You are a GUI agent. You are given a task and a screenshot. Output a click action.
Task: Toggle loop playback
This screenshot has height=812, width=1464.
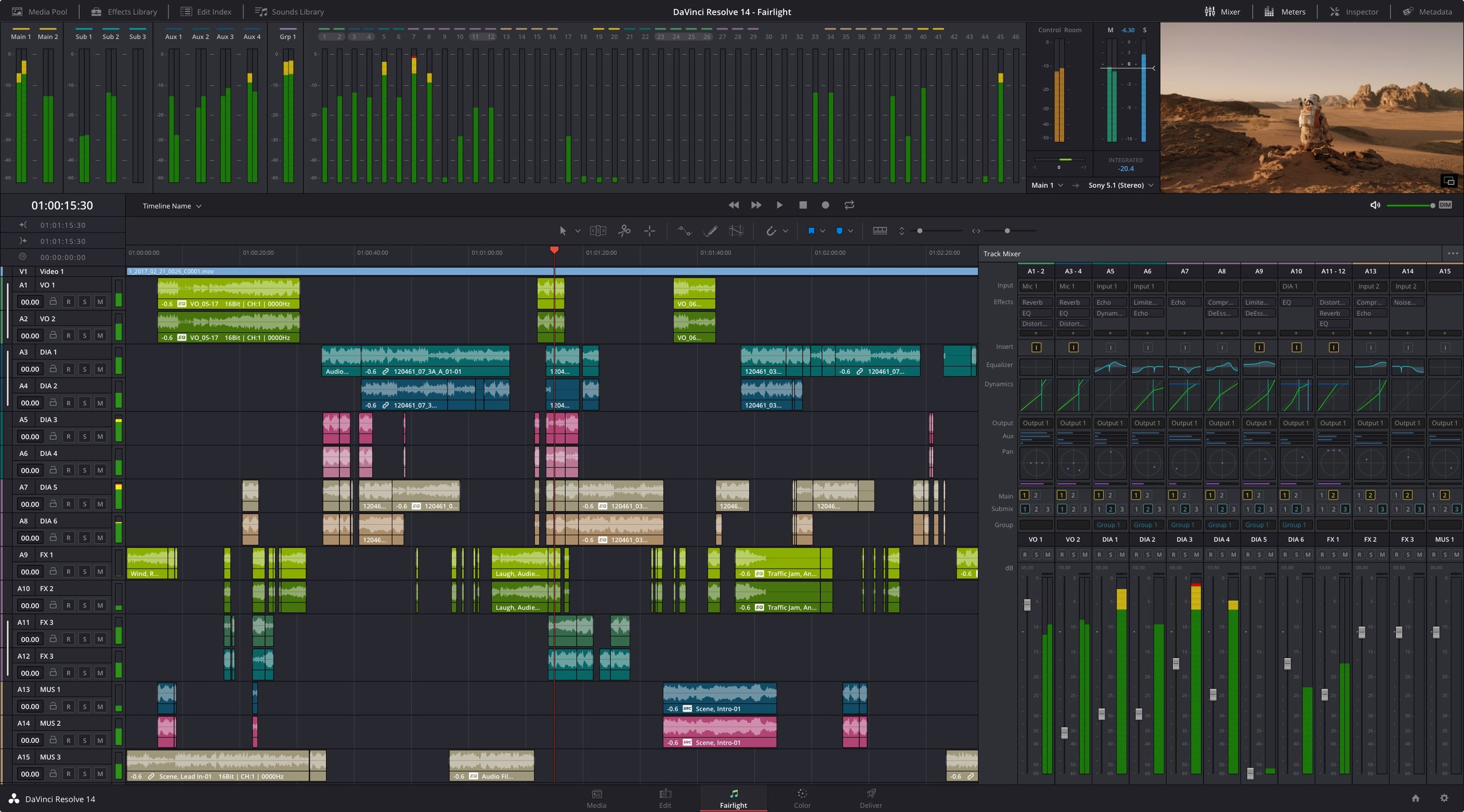tap(849, 205)
